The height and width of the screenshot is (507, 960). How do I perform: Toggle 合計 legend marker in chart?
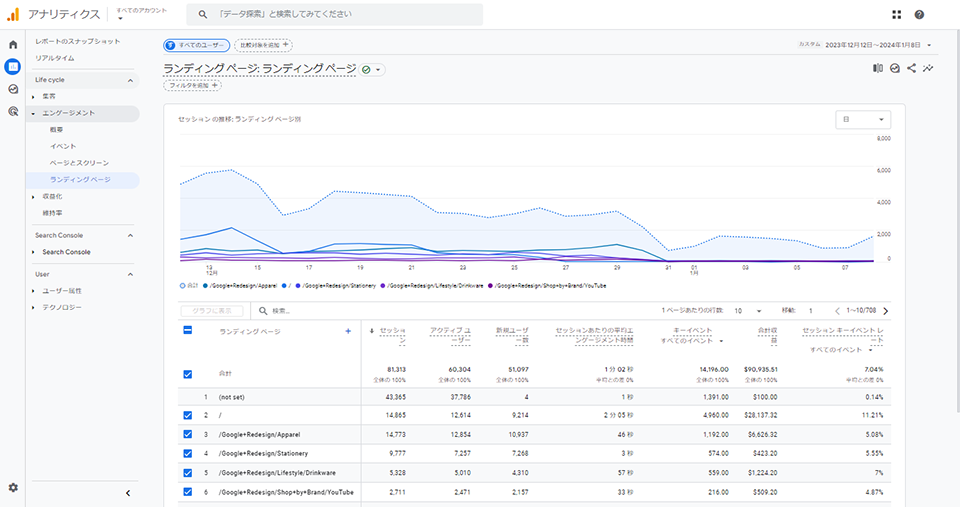point(182,286)
